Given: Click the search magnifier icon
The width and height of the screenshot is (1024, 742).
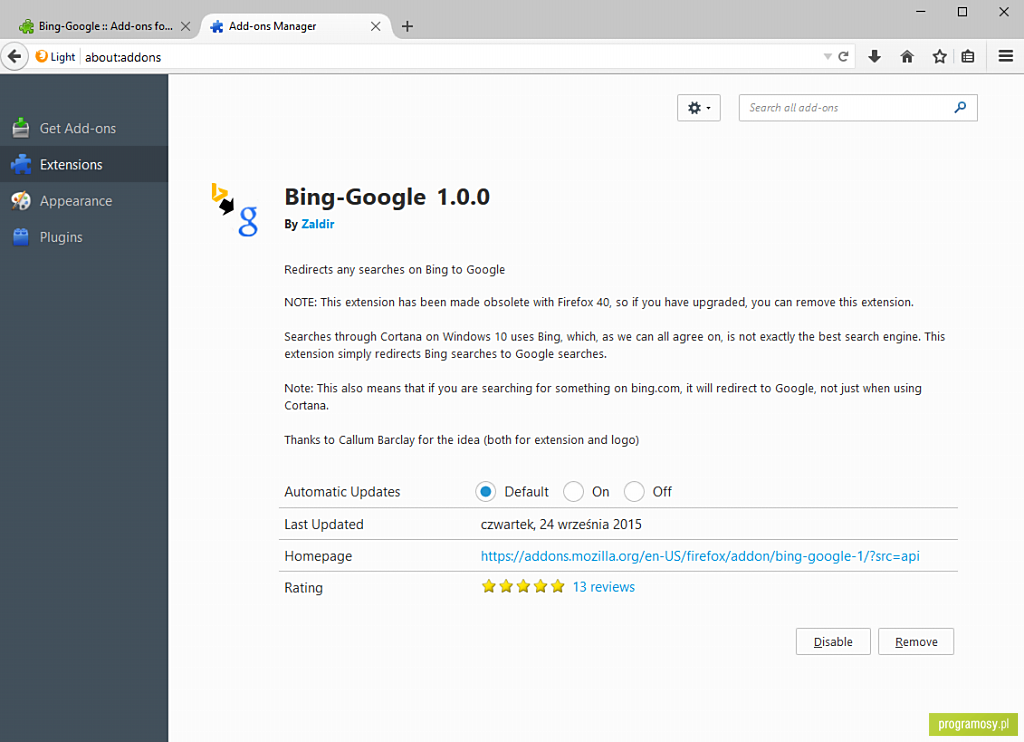Looking at the screenshot, I should [960, 107].
